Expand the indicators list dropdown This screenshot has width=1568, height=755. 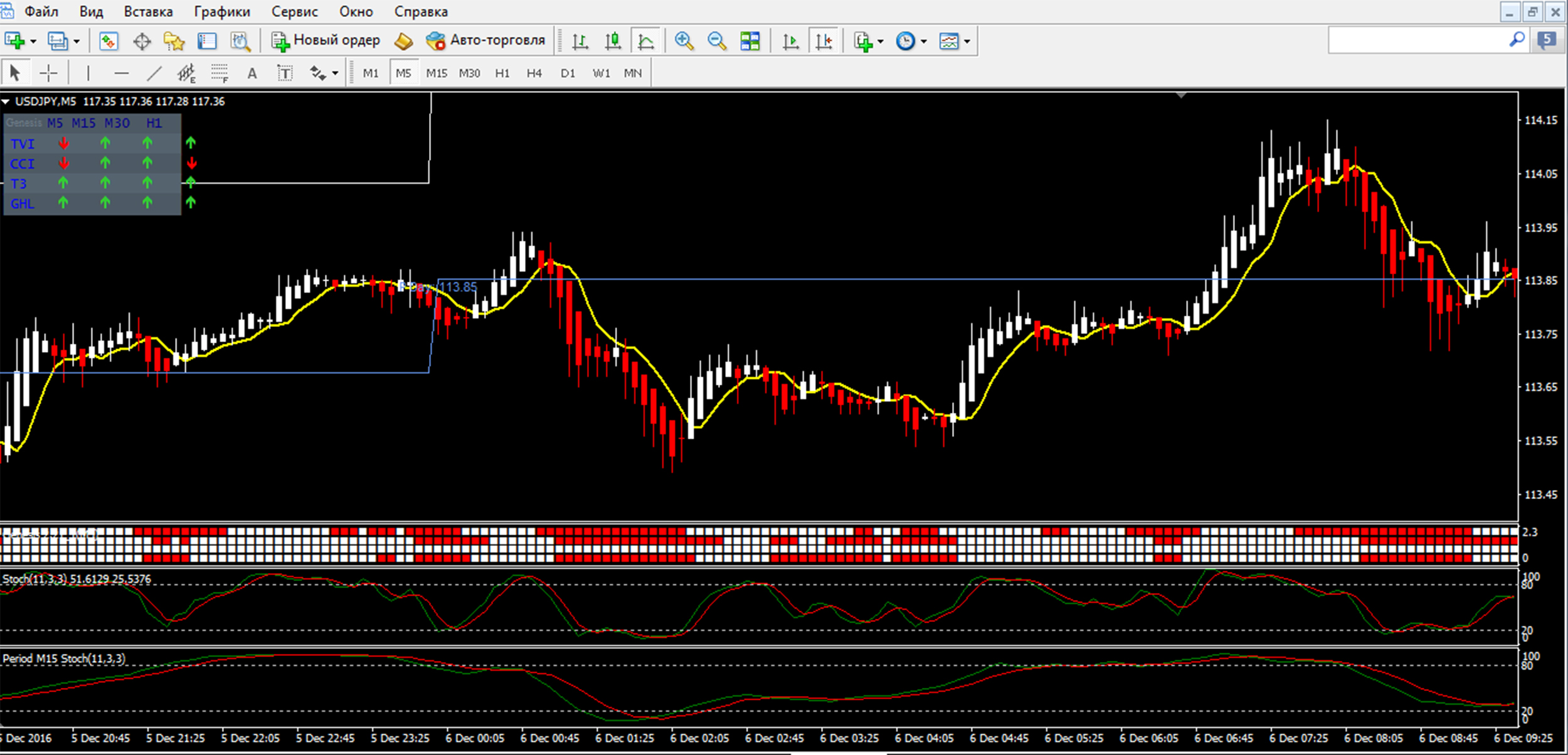click(x=881, y=41)
